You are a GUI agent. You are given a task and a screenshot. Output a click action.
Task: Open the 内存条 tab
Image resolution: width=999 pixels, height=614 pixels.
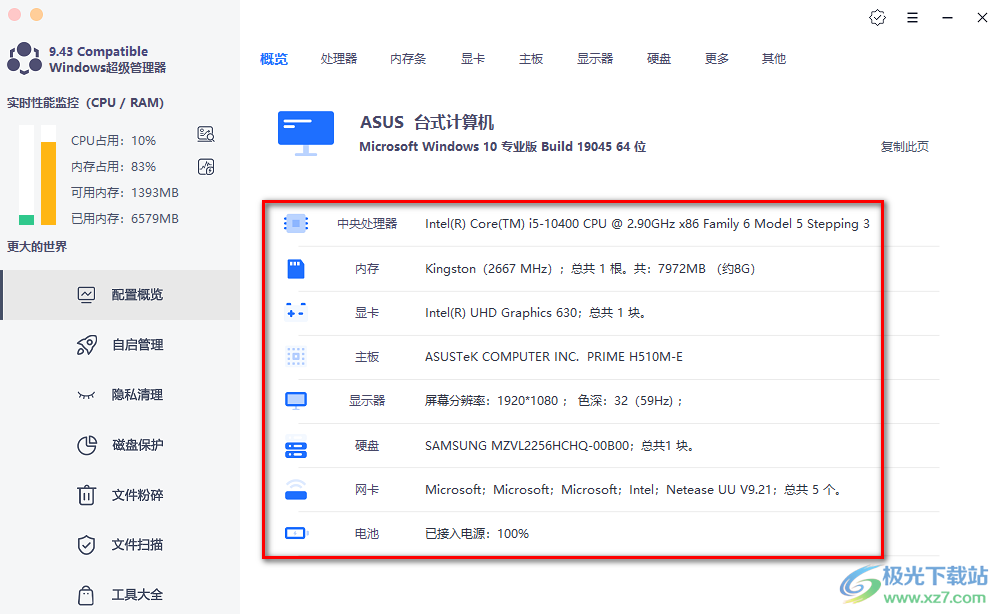coord(408,59)
